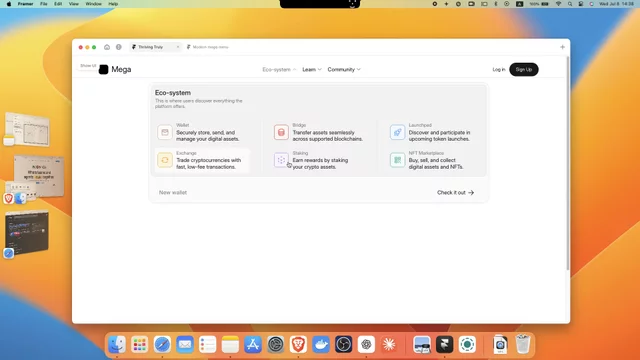This screenshot has width=640, height=360.
Task: Click the NFT Marketplace icon
Action: pyautogui.click(x=397, y=160)
